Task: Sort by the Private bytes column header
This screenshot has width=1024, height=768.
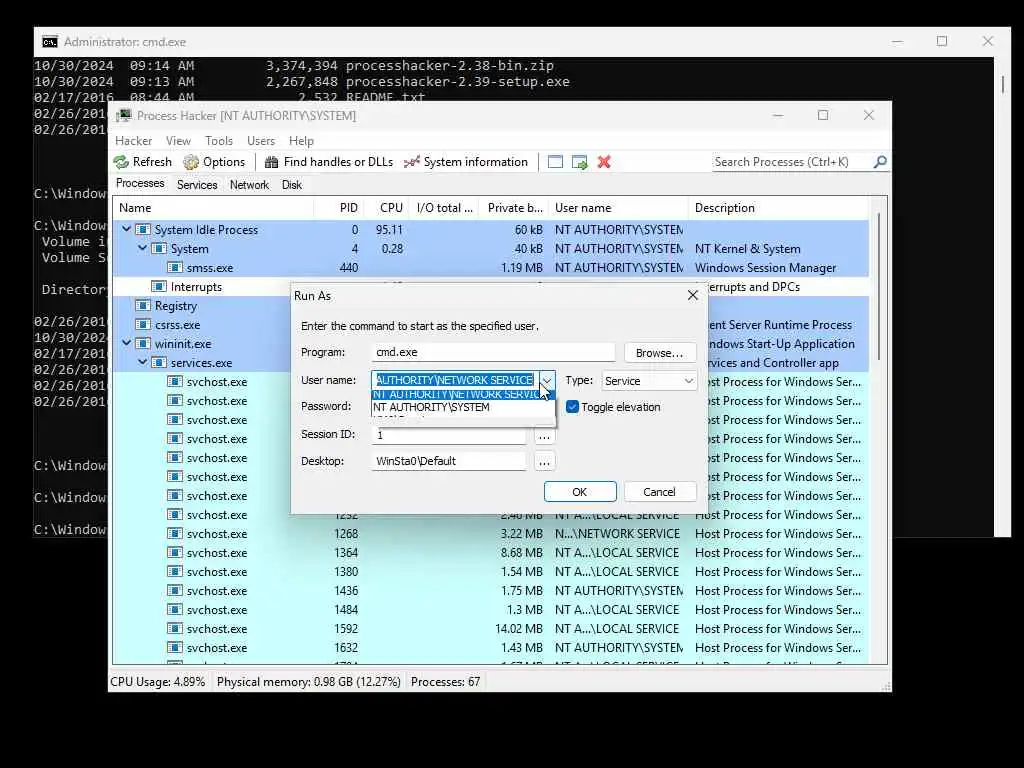Action: [515, 208]
